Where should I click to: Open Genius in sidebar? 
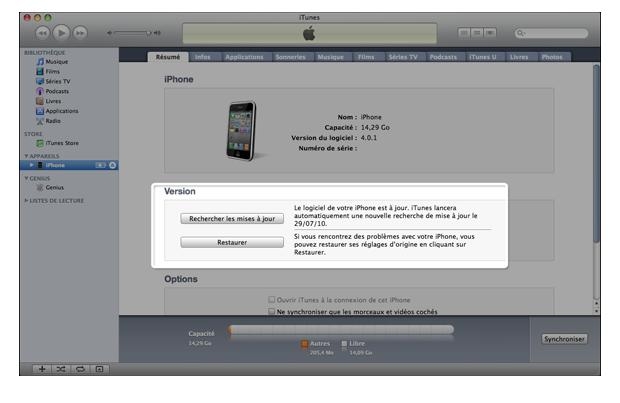(x=55, y=187)
